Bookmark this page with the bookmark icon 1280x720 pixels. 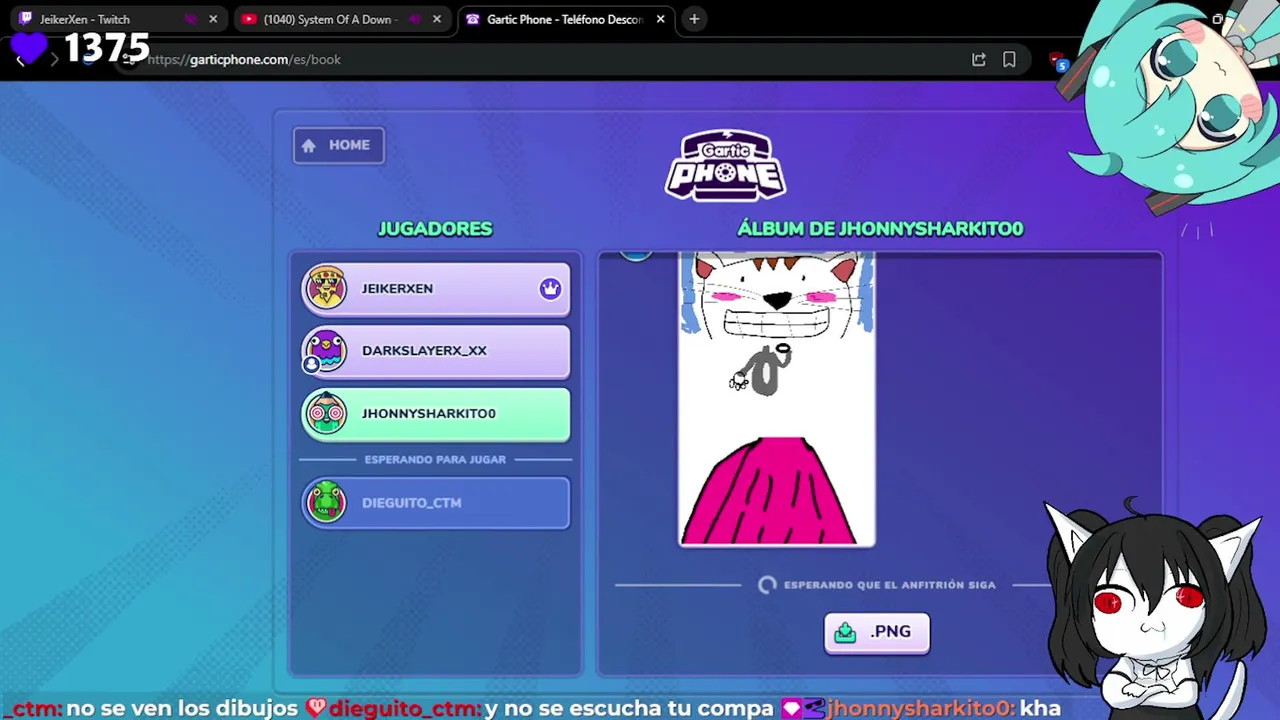pyautogui.click(x=1010, y=59)
